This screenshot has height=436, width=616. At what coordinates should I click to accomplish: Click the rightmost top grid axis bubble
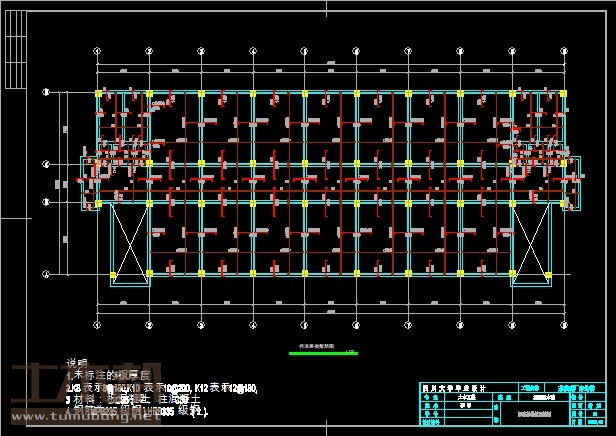tap(561, 49)
